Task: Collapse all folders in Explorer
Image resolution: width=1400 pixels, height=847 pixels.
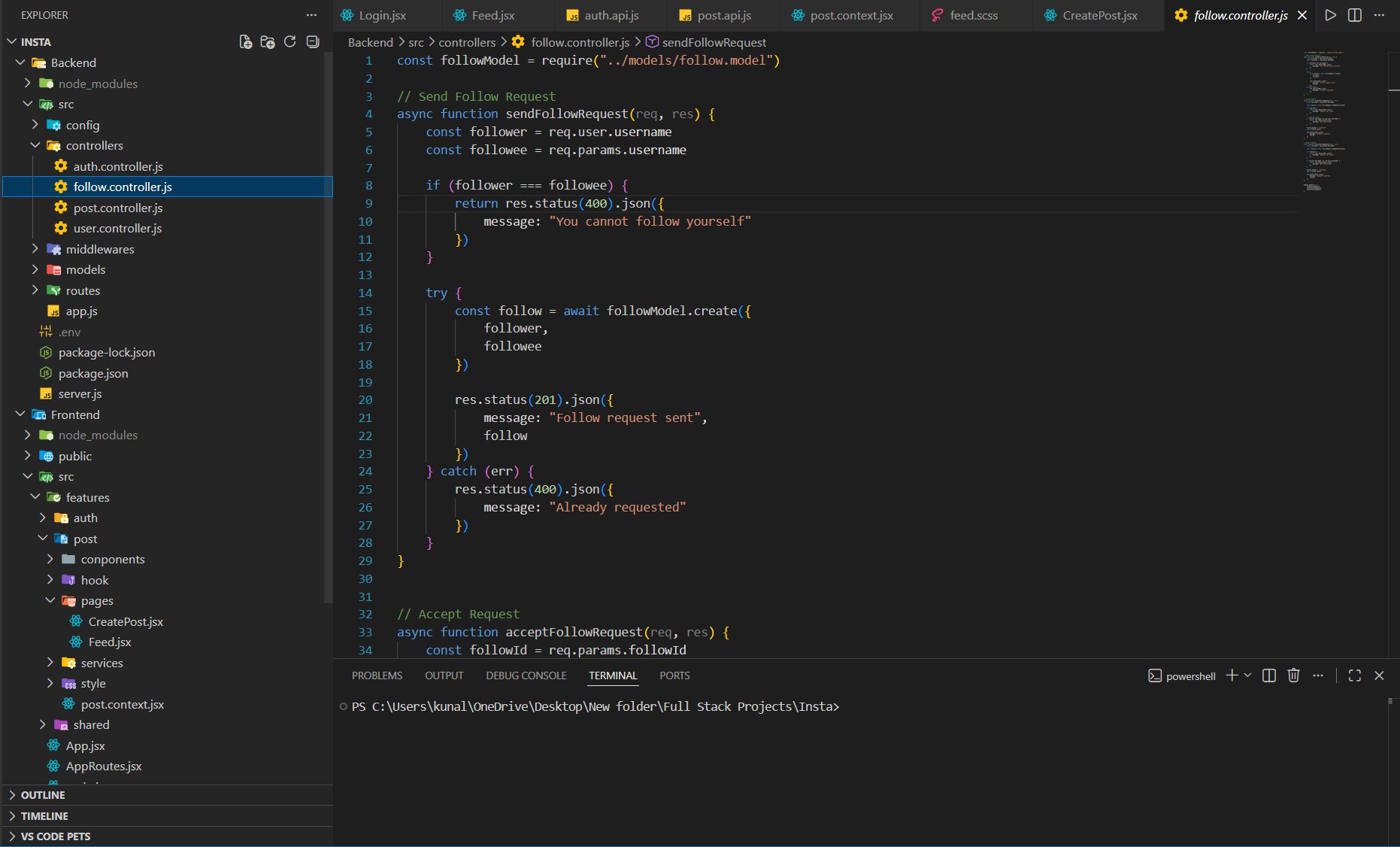Action: click(x=313, y=42)
